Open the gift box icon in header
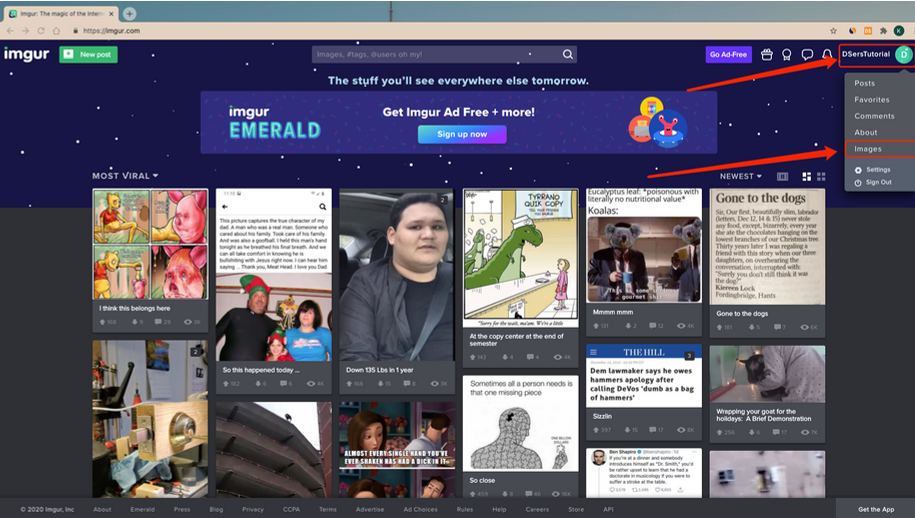Viewport: 915px width, 518px height. 767,54
